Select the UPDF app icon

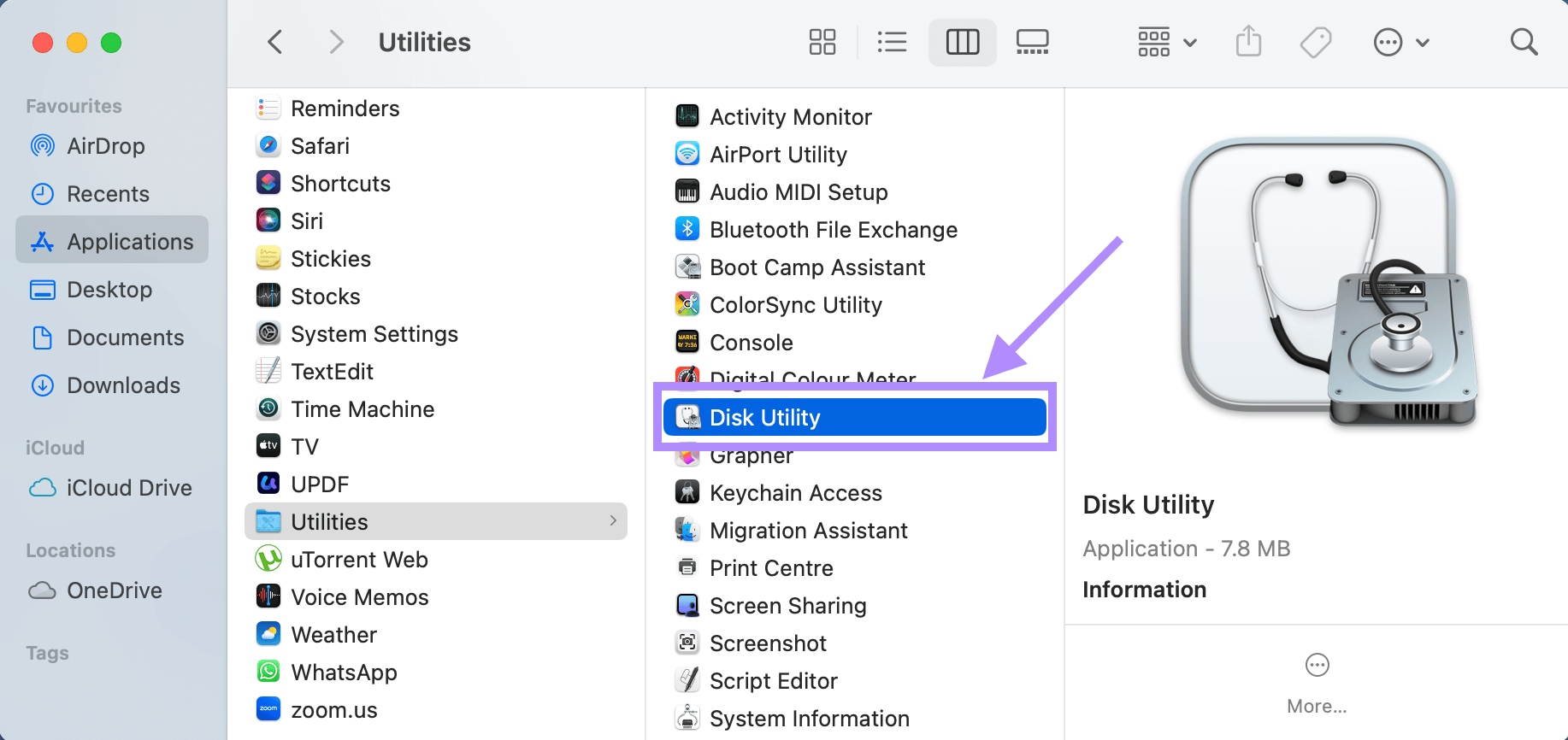point(268,485)
